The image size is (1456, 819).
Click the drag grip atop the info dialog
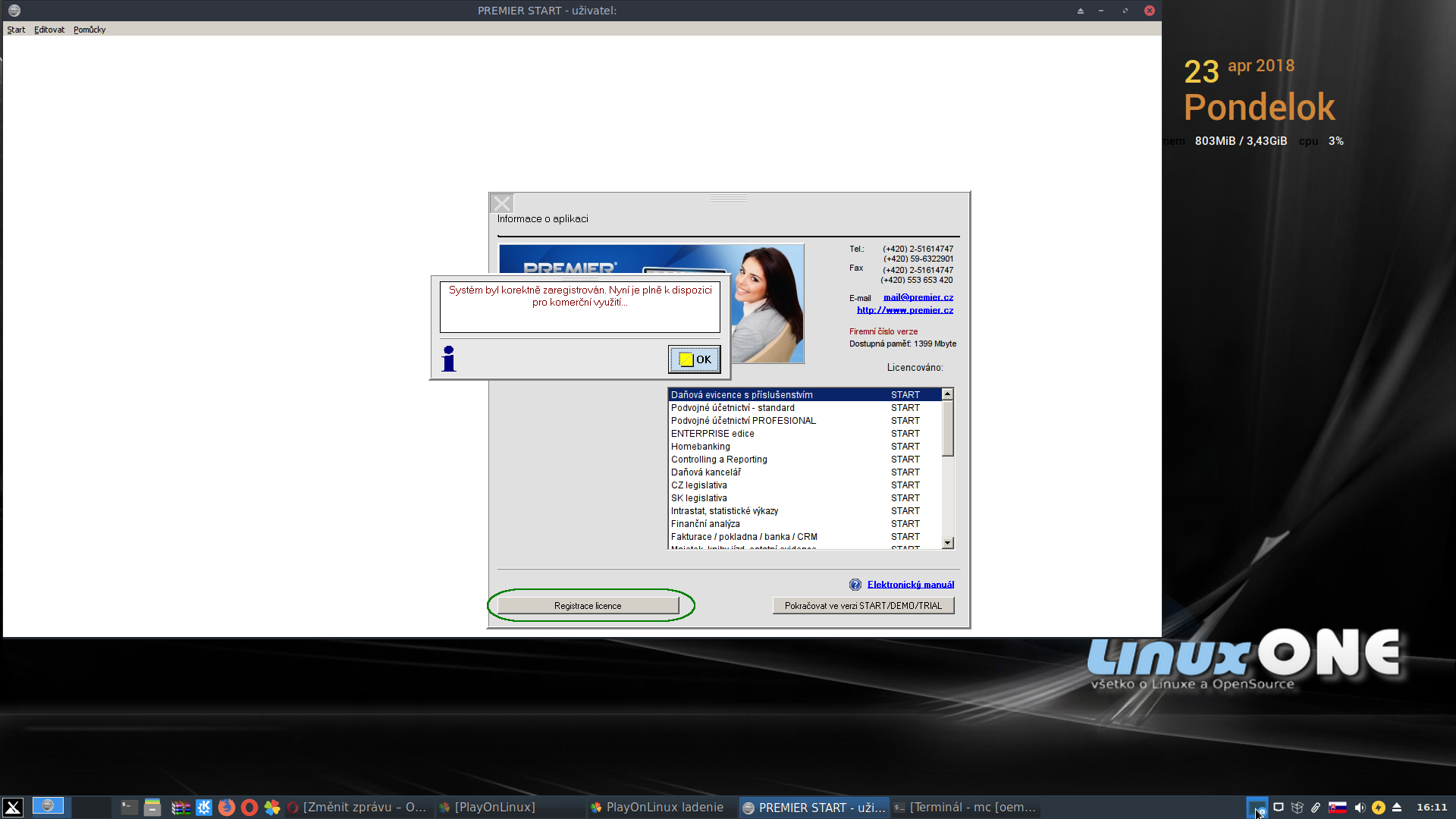pyautogui.click(x=729, y=198)
